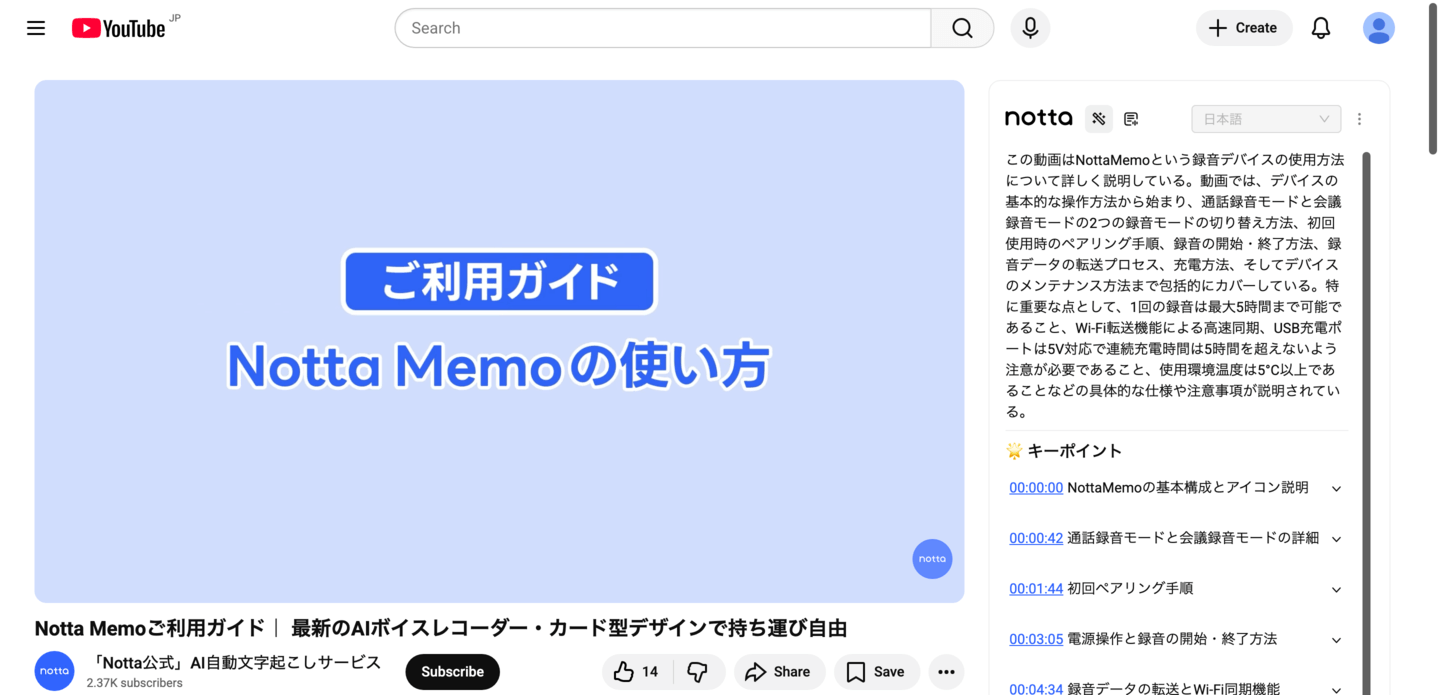Expand 電源操作と録音の開始・終了方法 section
This screenshot has width=1440, height=695.
point(1336,640)
